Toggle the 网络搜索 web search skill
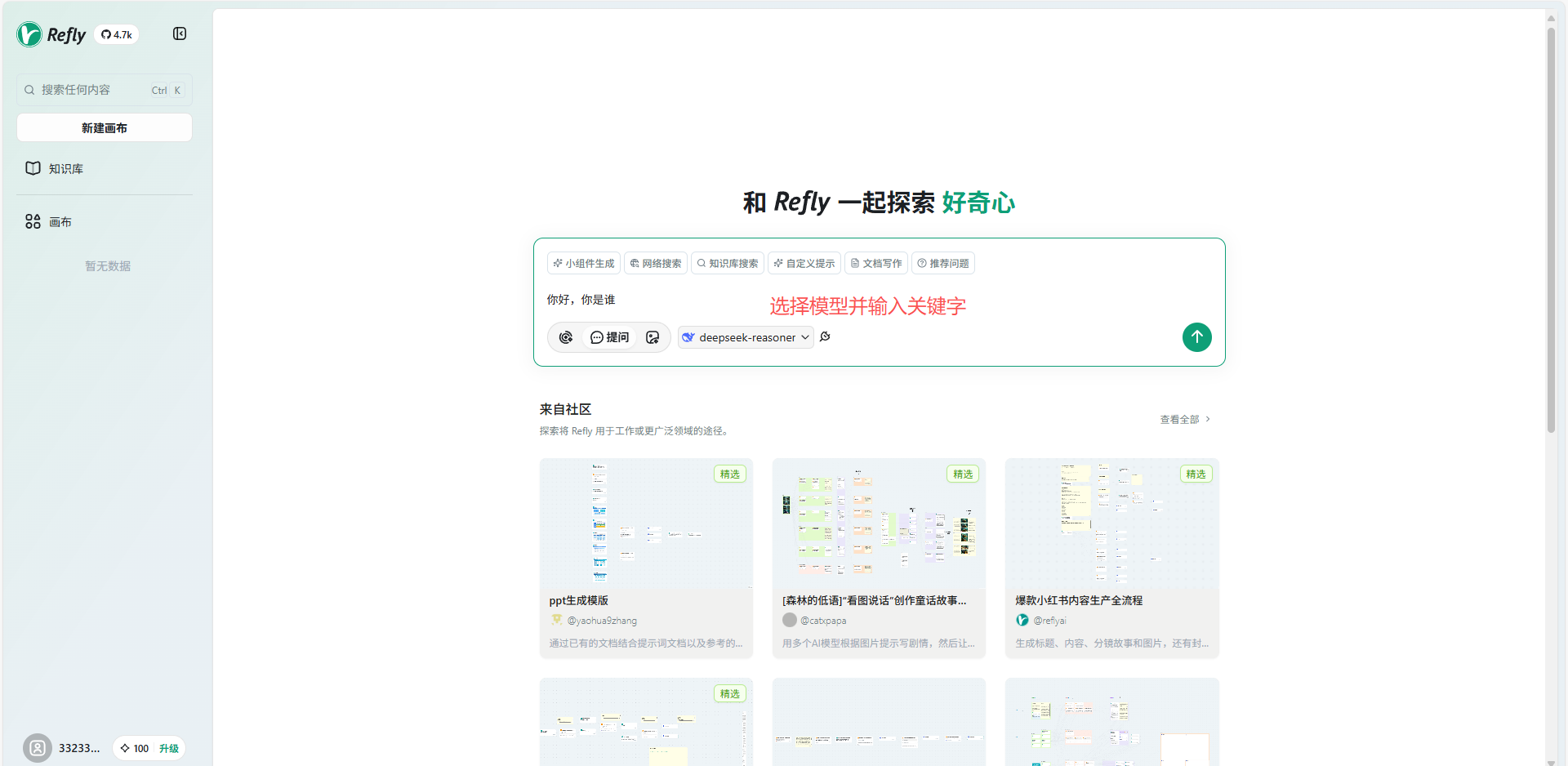 point(656,263)
